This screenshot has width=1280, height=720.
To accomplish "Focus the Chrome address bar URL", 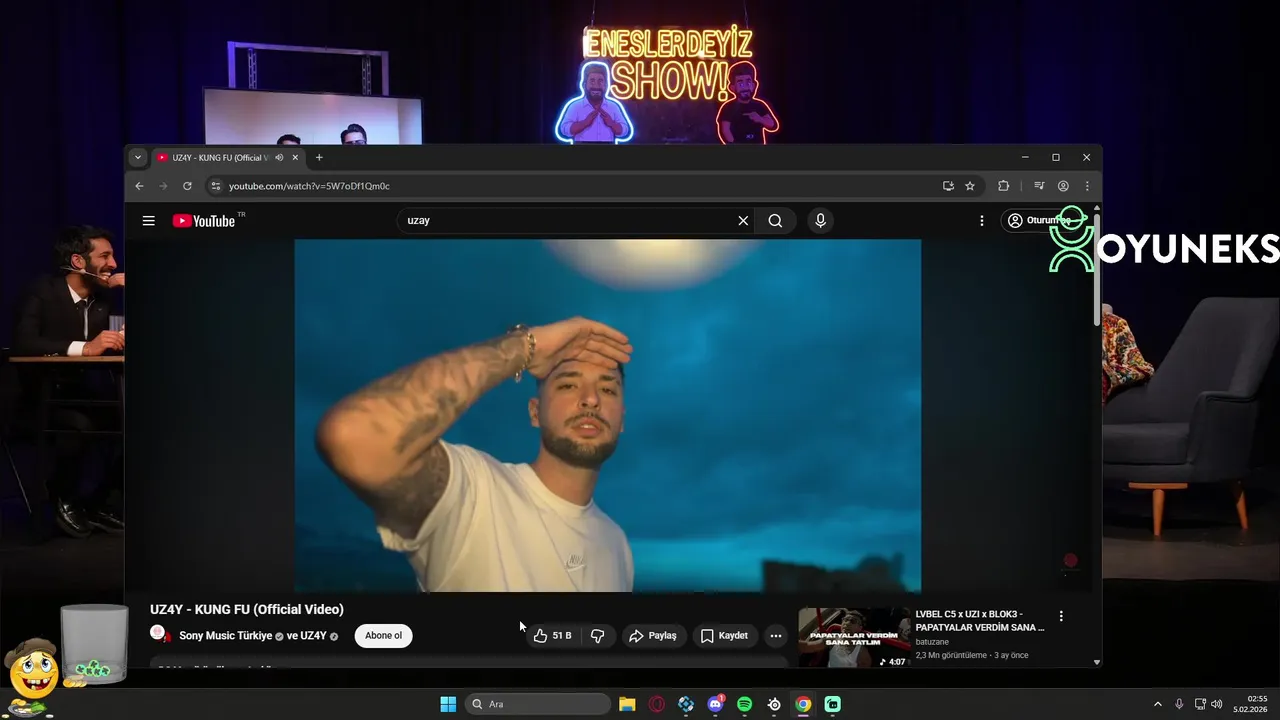I will tap(309, 186).
